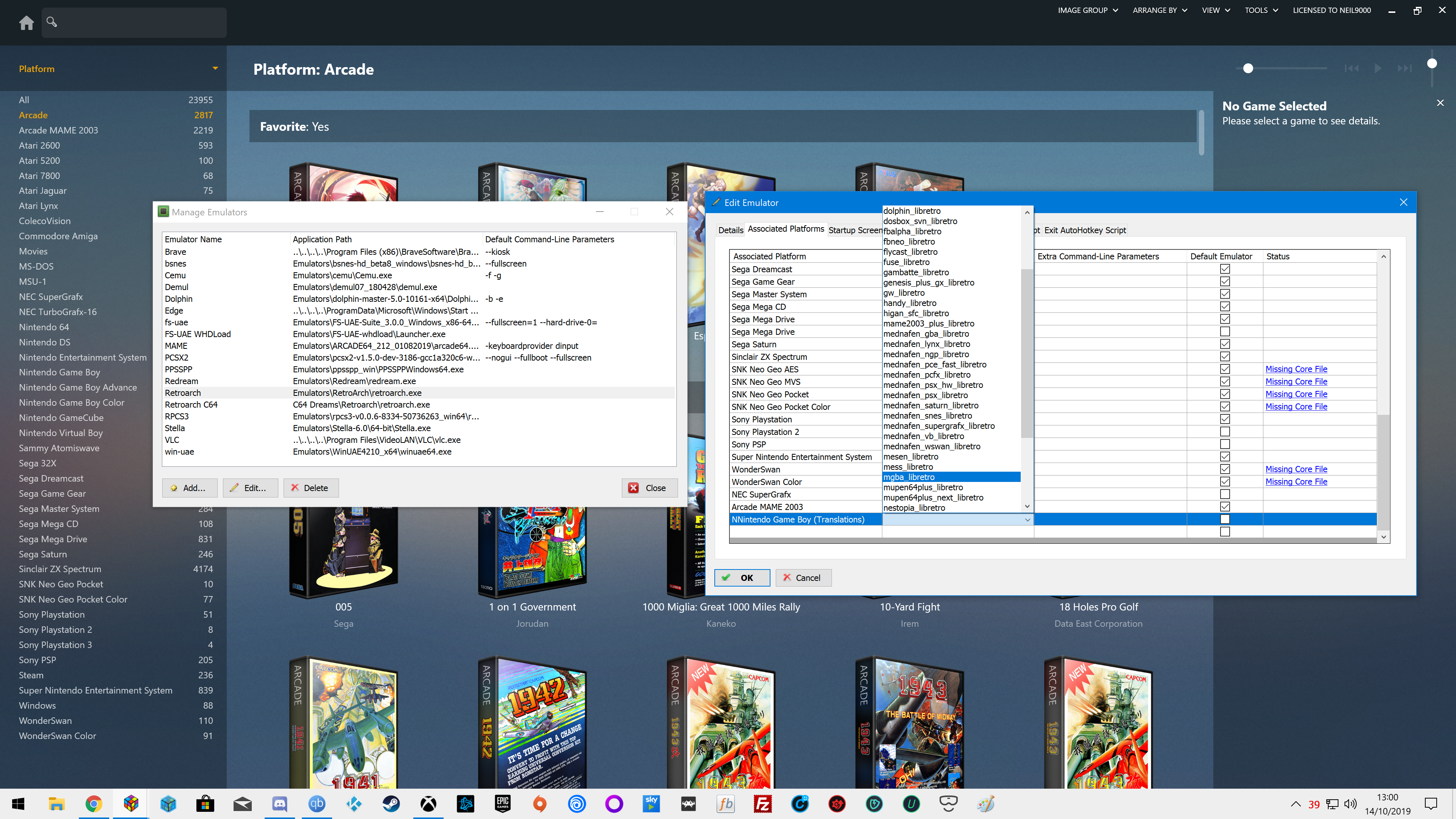The width and height of the screenshot is (1456, 819).
Task: Collapse the core combo box arrow in Game Boy row
Action: coord(1027,519)
